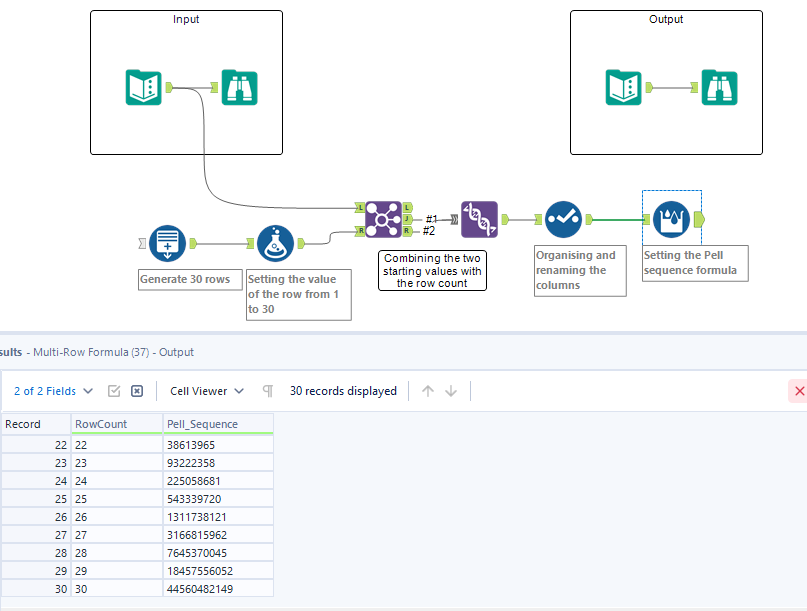Select record number 25 row header

point(36,499)
